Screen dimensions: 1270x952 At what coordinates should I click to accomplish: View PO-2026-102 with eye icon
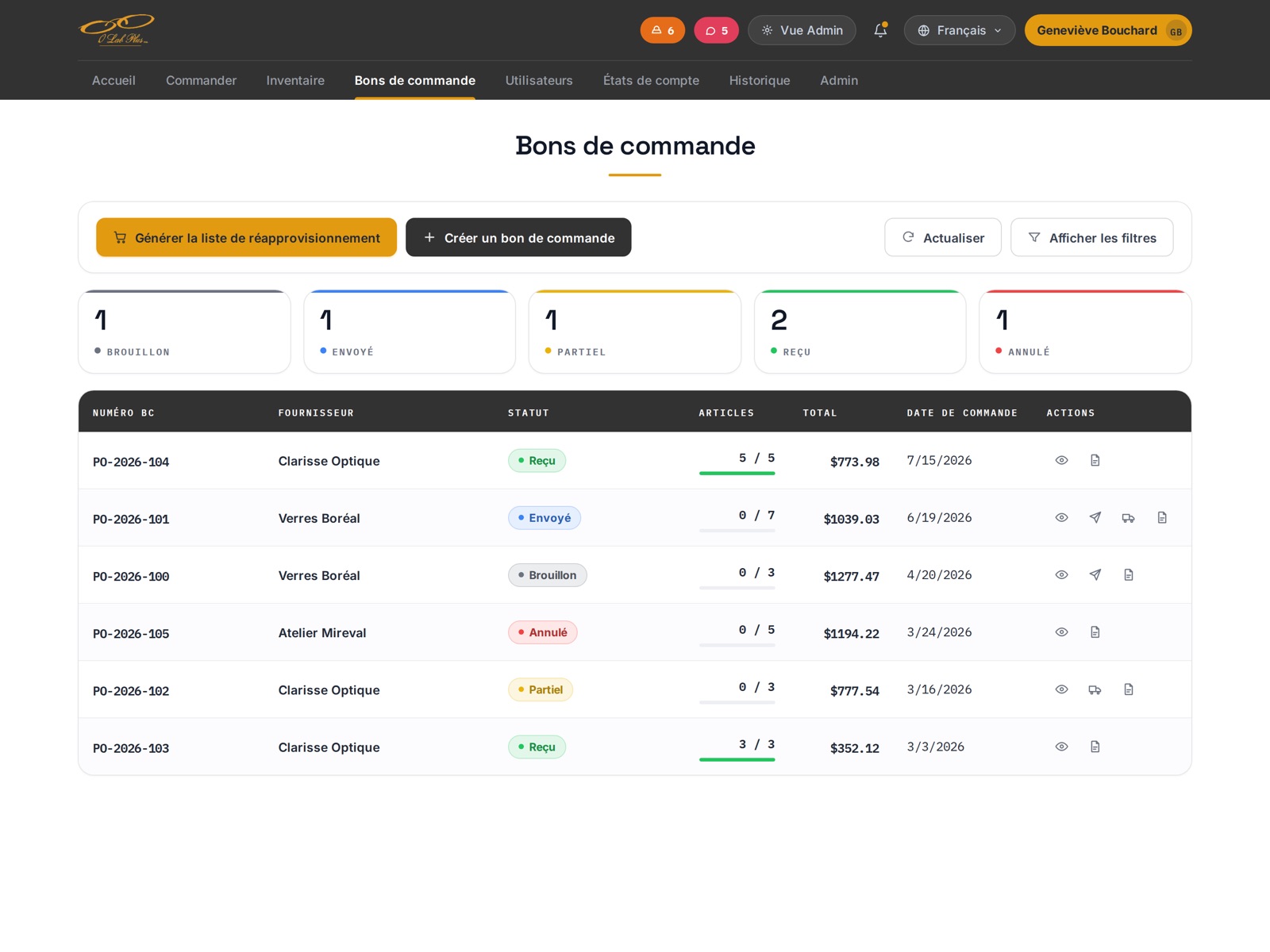[x=1061, y=689]
